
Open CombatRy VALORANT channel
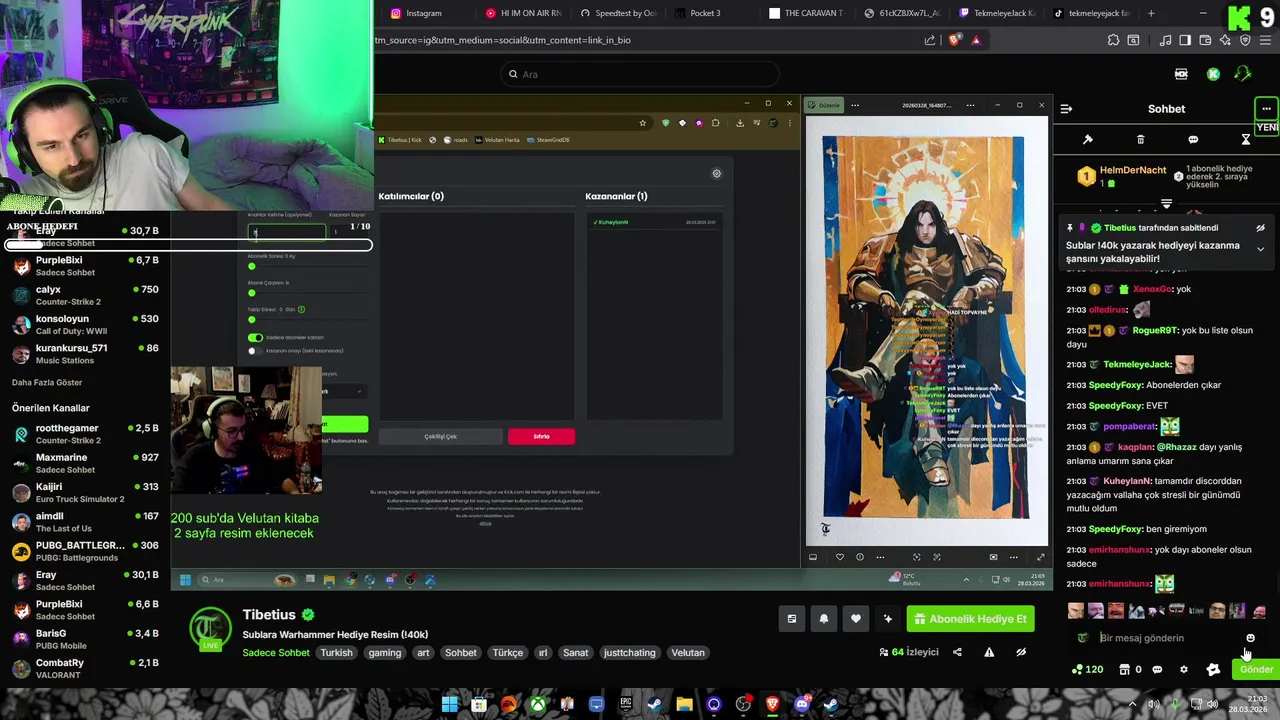(x=85, y=668)
